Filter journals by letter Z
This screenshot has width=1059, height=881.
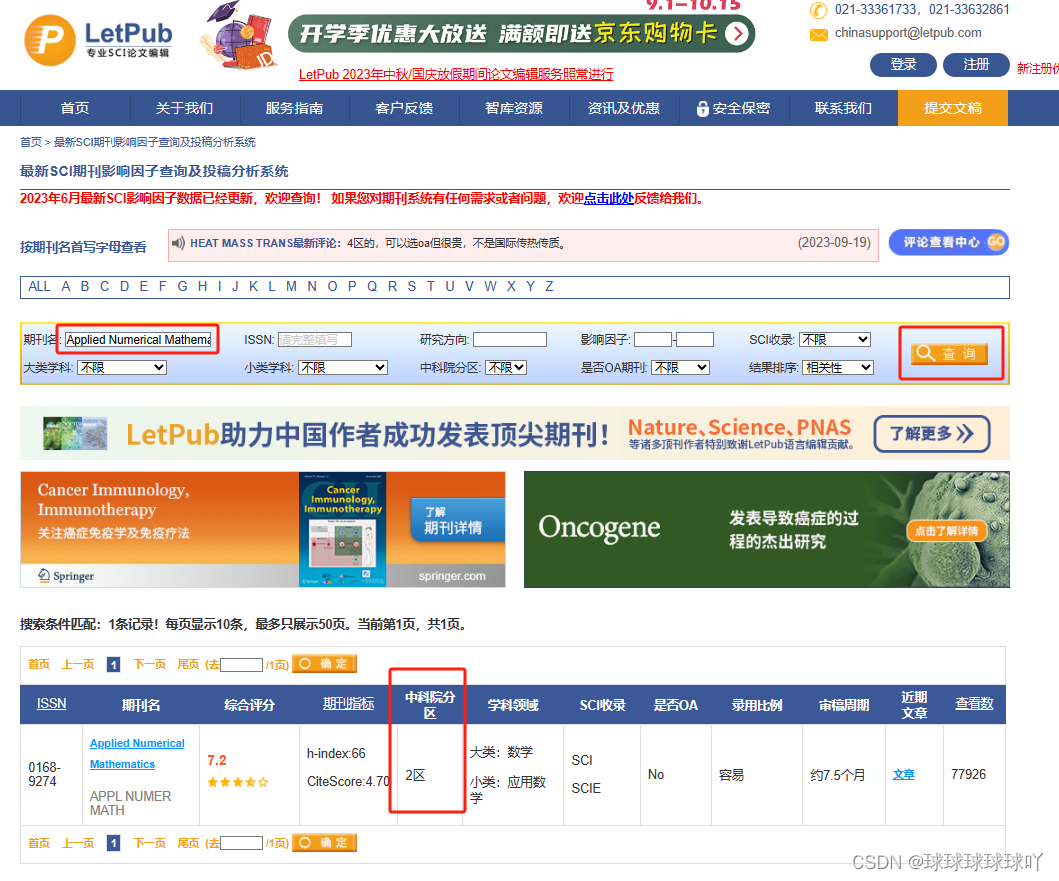click(x=549, y=286)
